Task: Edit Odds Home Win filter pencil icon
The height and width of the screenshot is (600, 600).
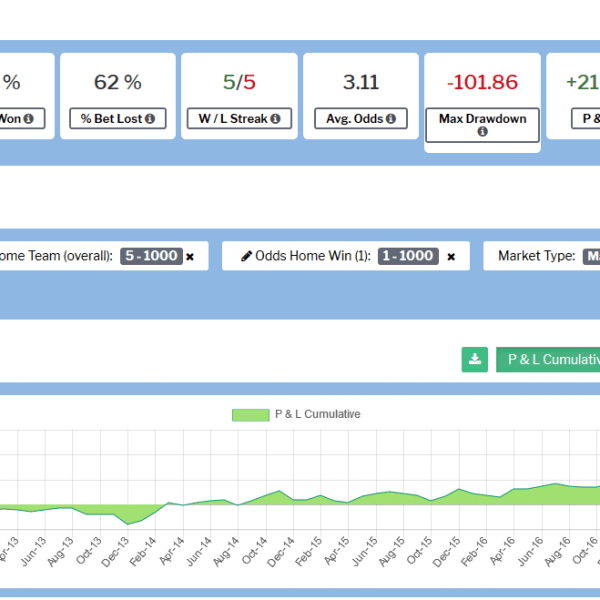Action: (x=246, y=256)
